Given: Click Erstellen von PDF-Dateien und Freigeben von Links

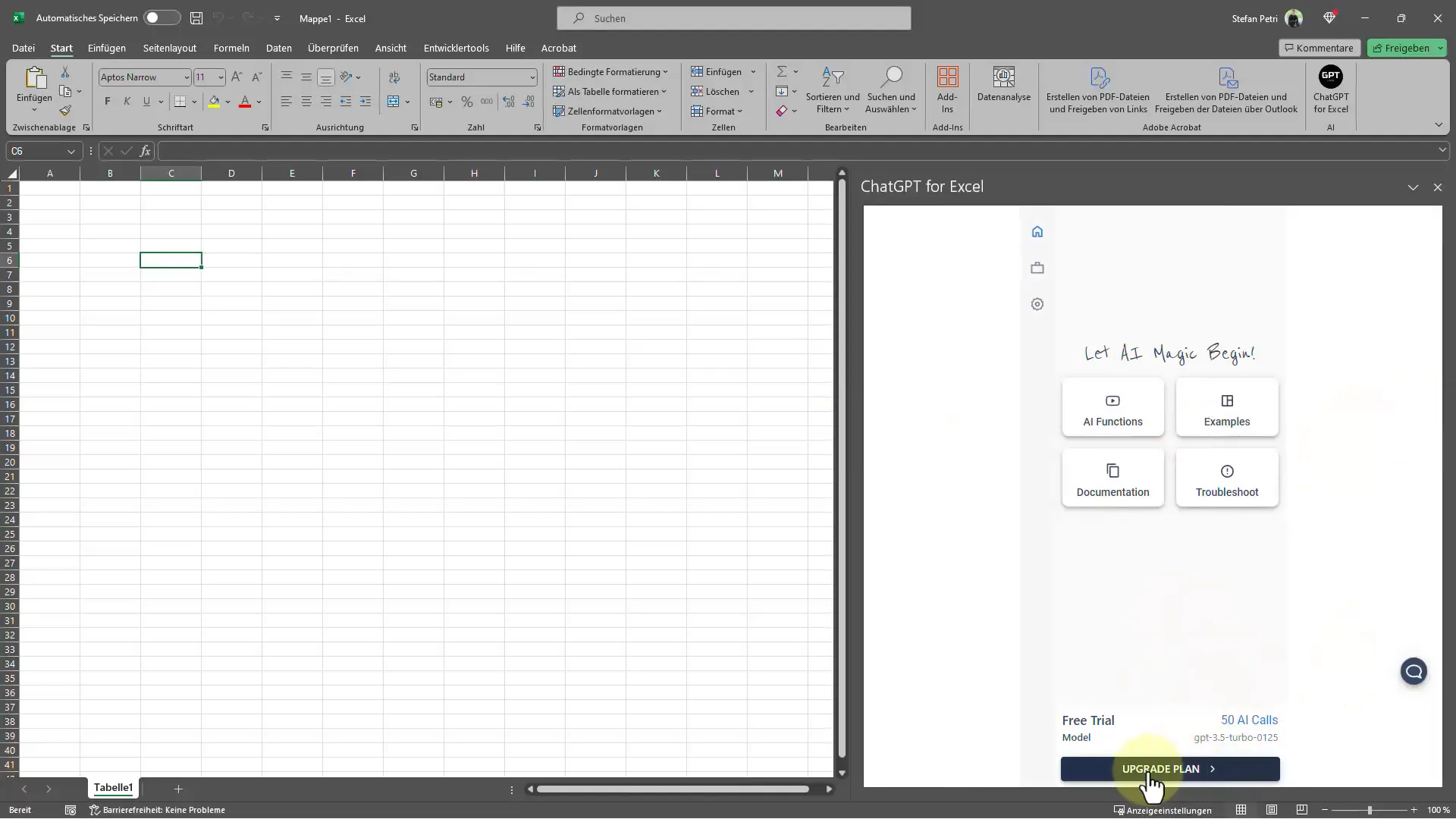Looking at the screenshot, I should click(1098, 89).
